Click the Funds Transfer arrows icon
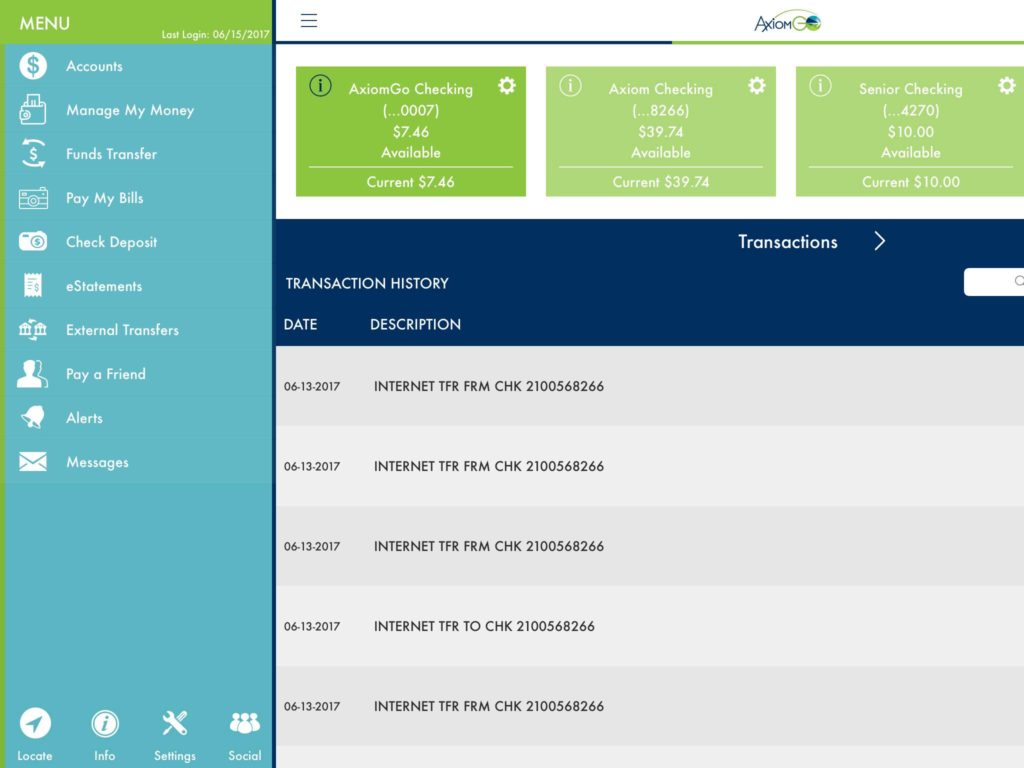 click(33, 153)
